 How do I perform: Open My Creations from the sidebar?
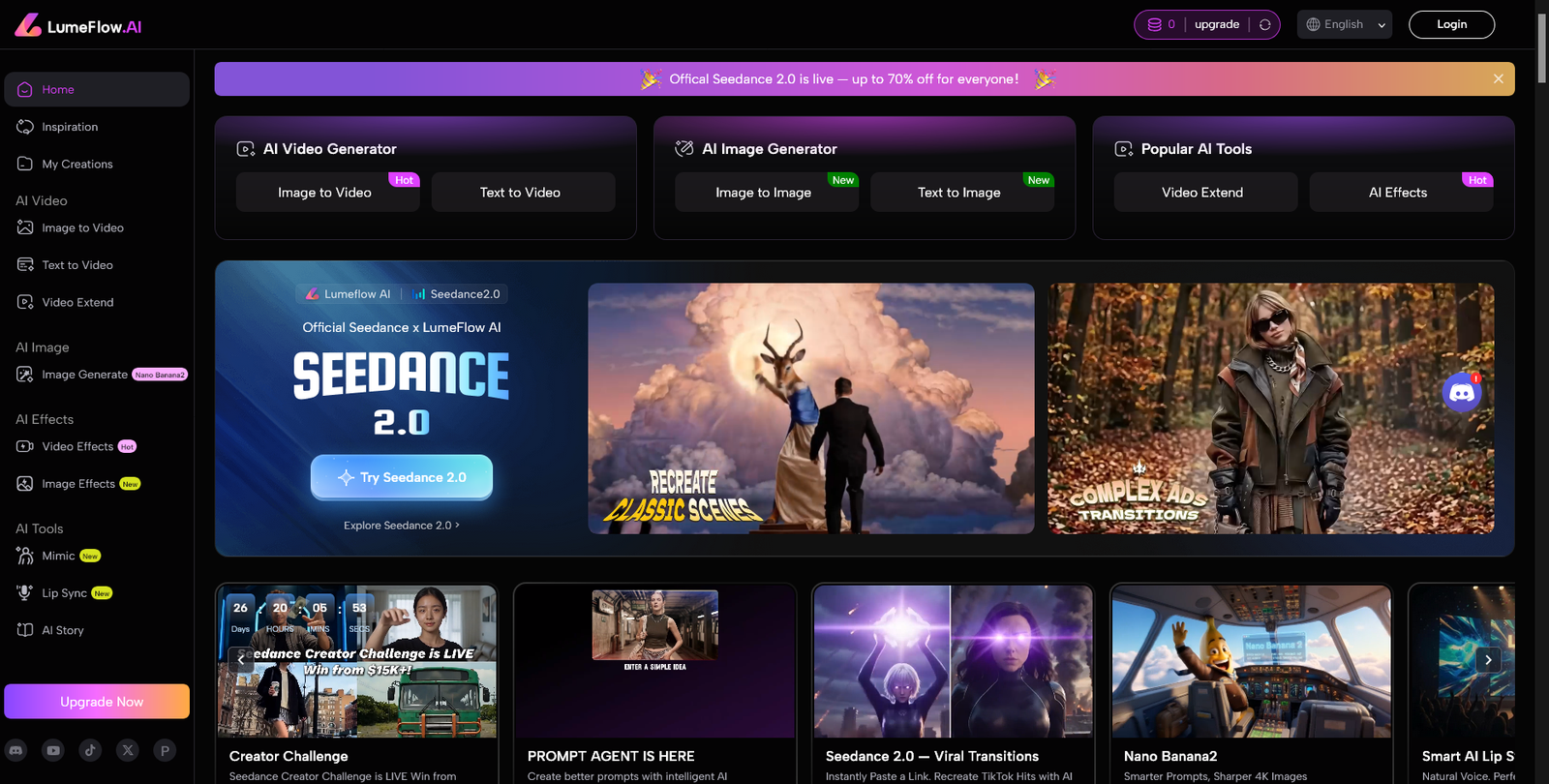(77, 165)
